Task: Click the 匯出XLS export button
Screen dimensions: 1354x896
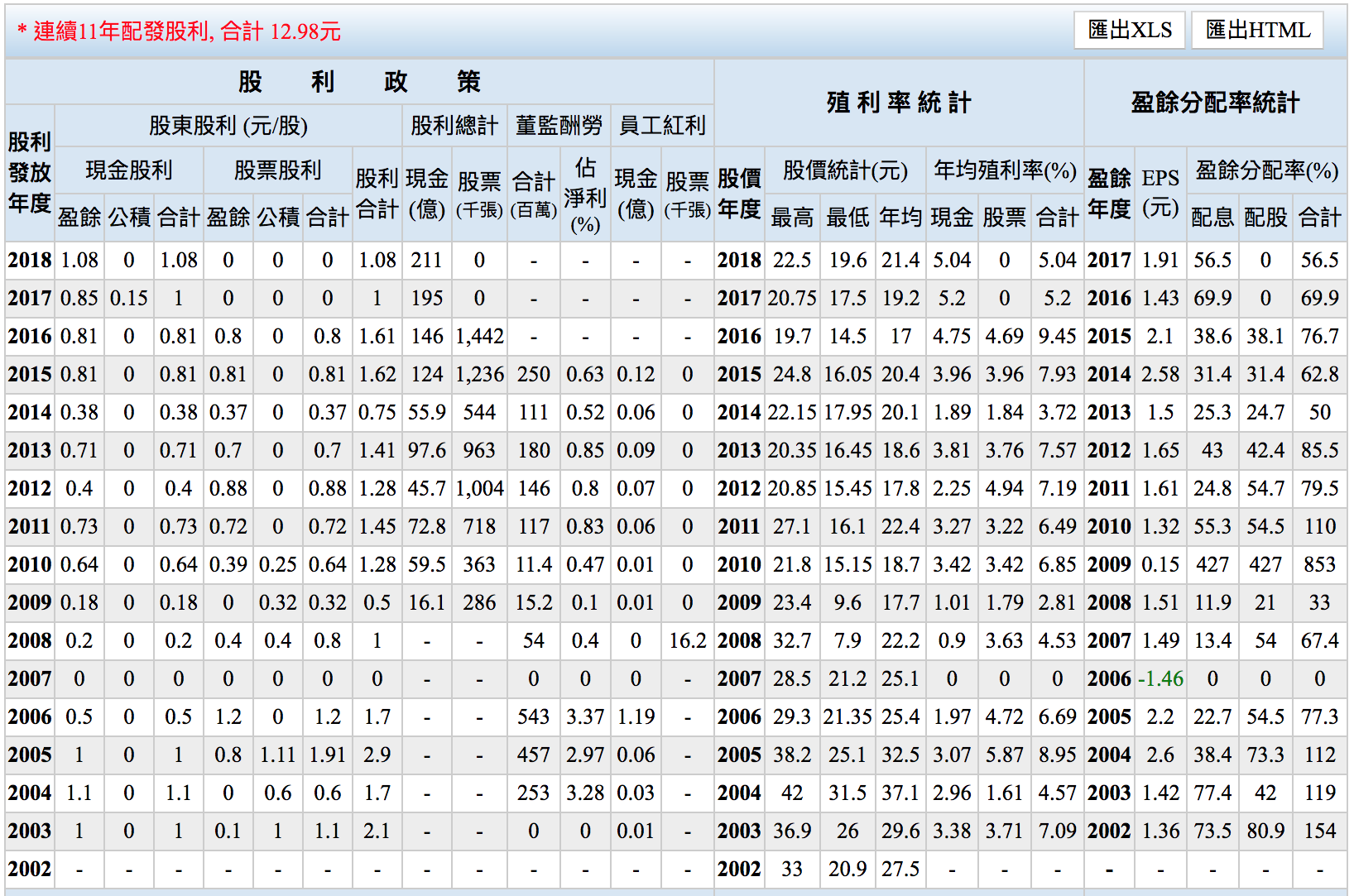Action: tap(1130, 31)
